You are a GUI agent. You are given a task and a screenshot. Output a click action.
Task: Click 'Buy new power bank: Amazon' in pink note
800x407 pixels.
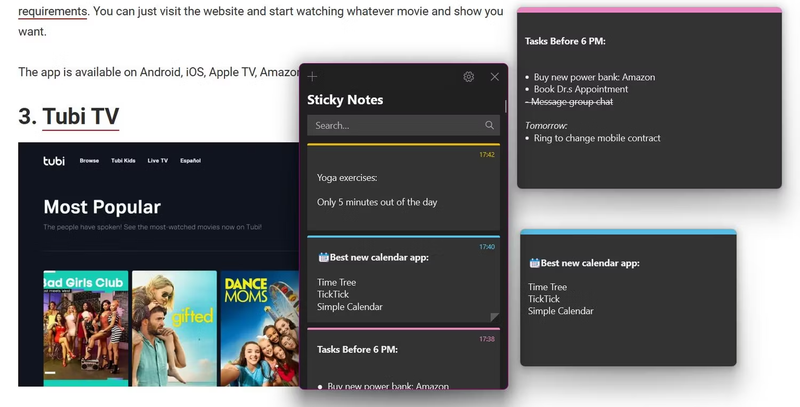coord(594,77)
